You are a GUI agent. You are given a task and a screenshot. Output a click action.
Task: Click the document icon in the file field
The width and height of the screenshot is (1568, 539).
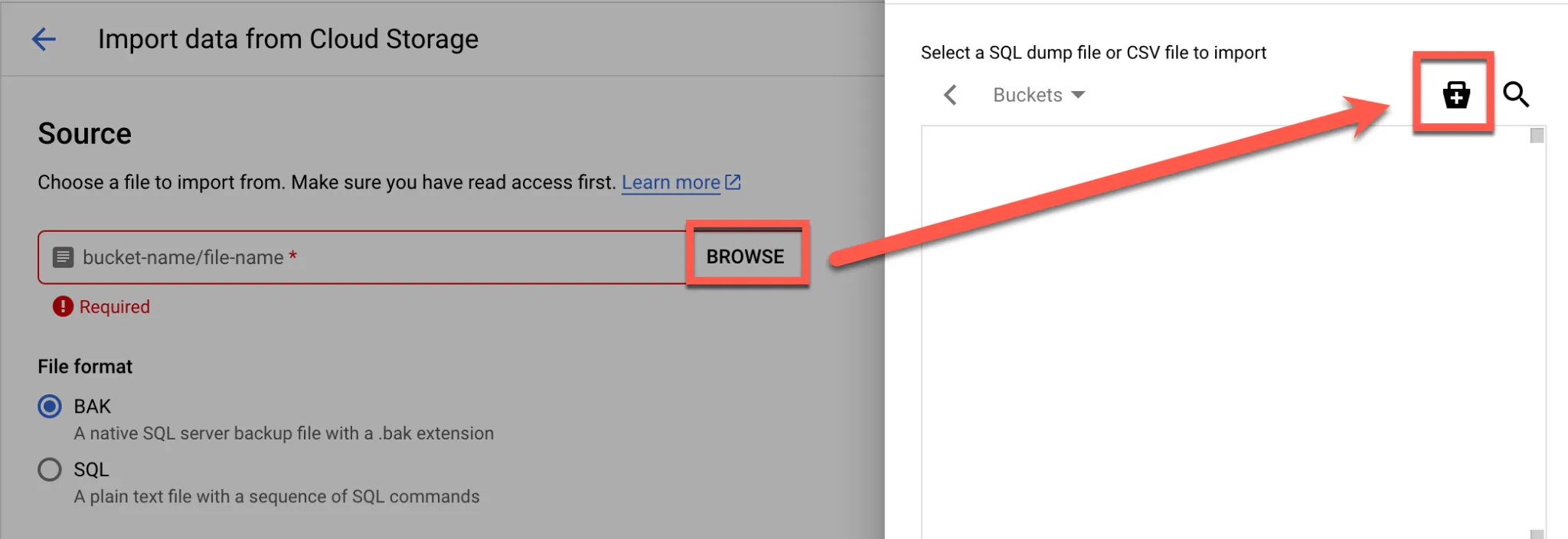(x=63, y=257)
